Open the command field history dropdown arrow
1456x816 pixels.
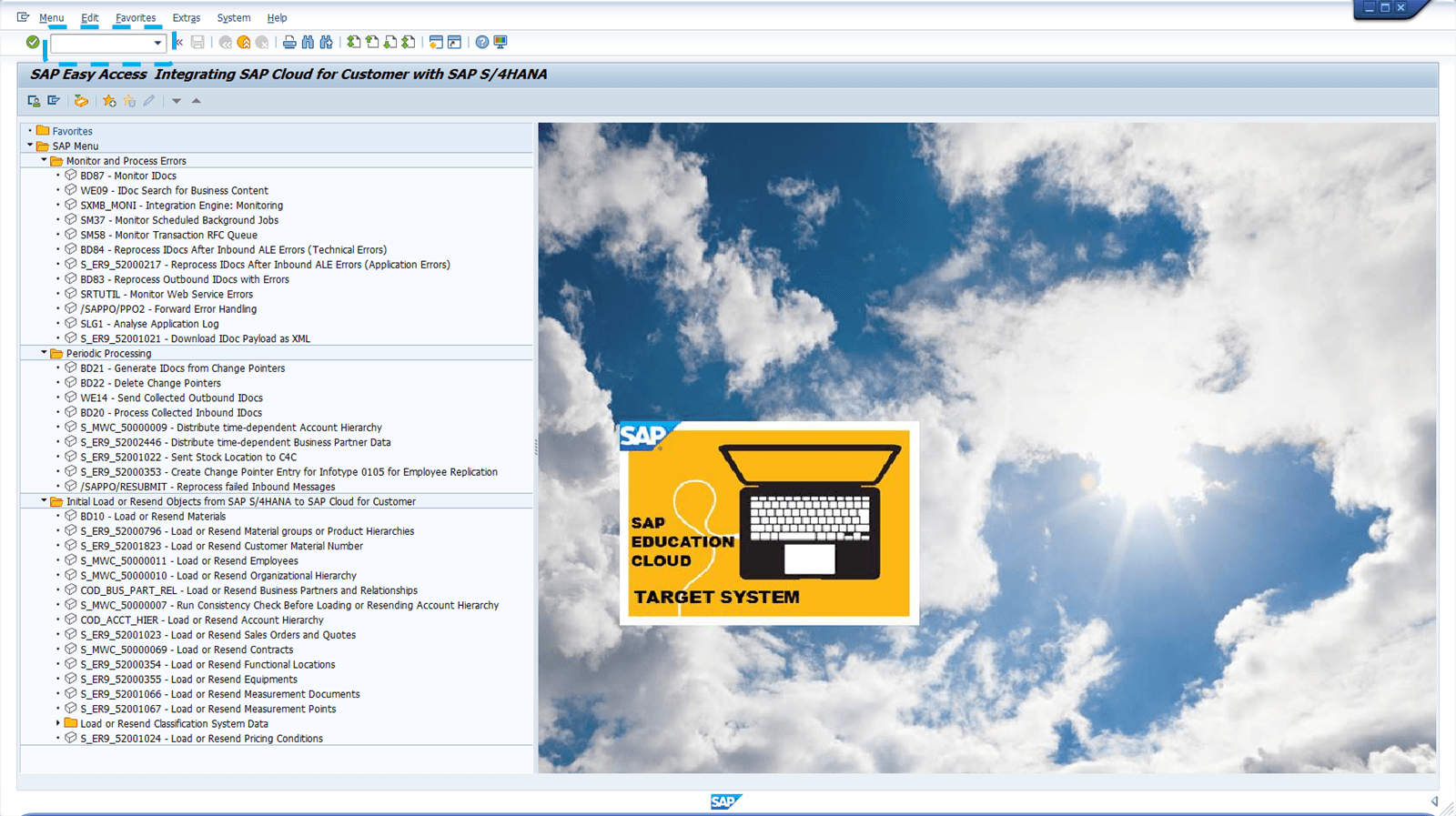point(157,43)
